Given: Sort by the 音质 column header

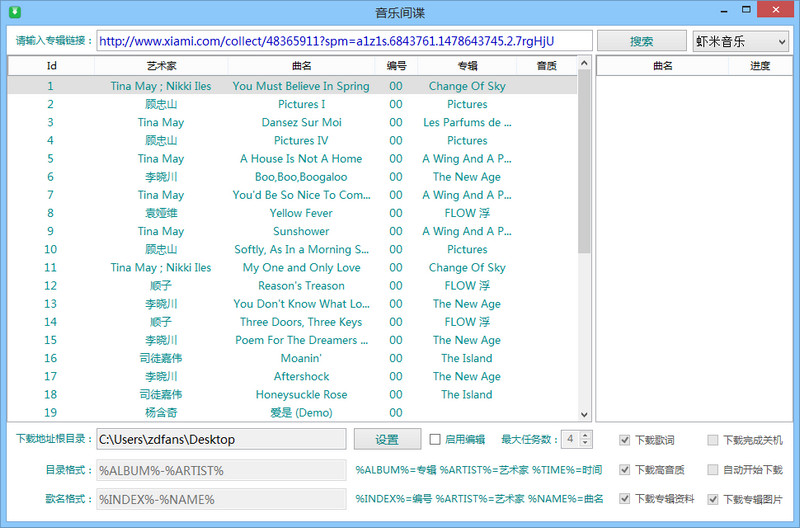Looking at the screenshot, I should 547,66.
